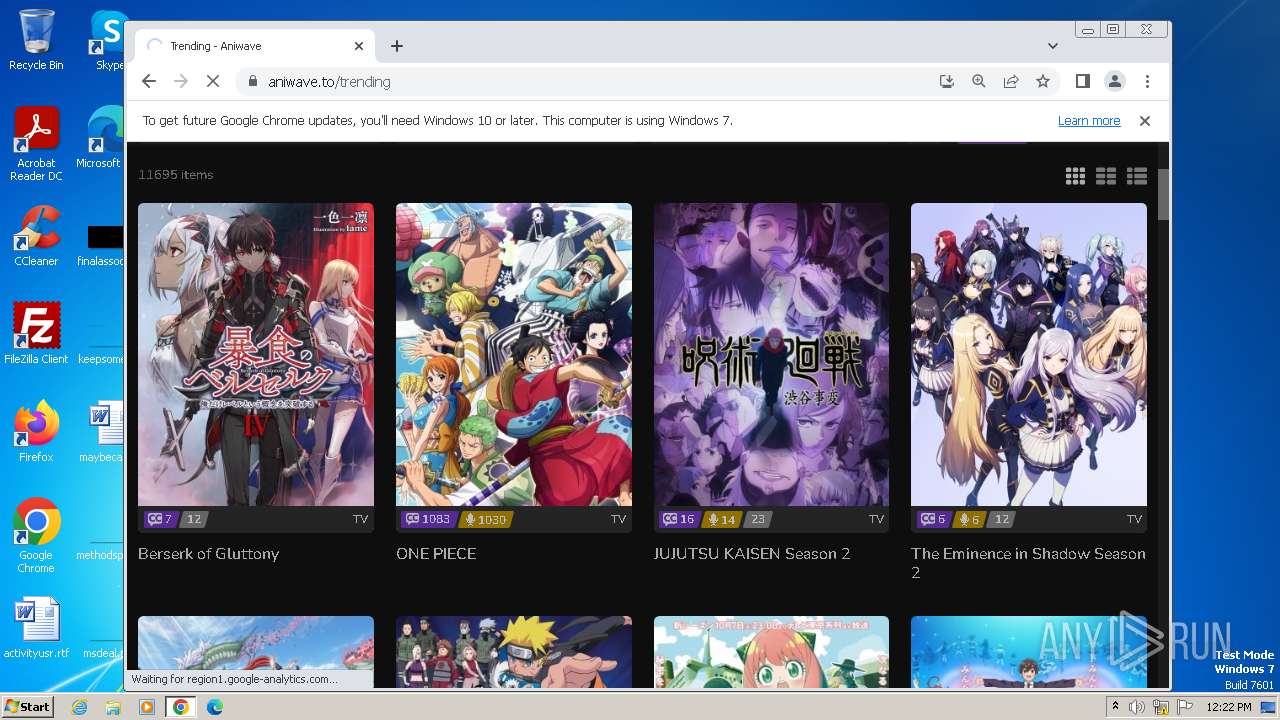This screenshot has width=1280, height=720.
Task: Click ONE PIECE title link
Action: pyautogui.click(x=436, y=553)
